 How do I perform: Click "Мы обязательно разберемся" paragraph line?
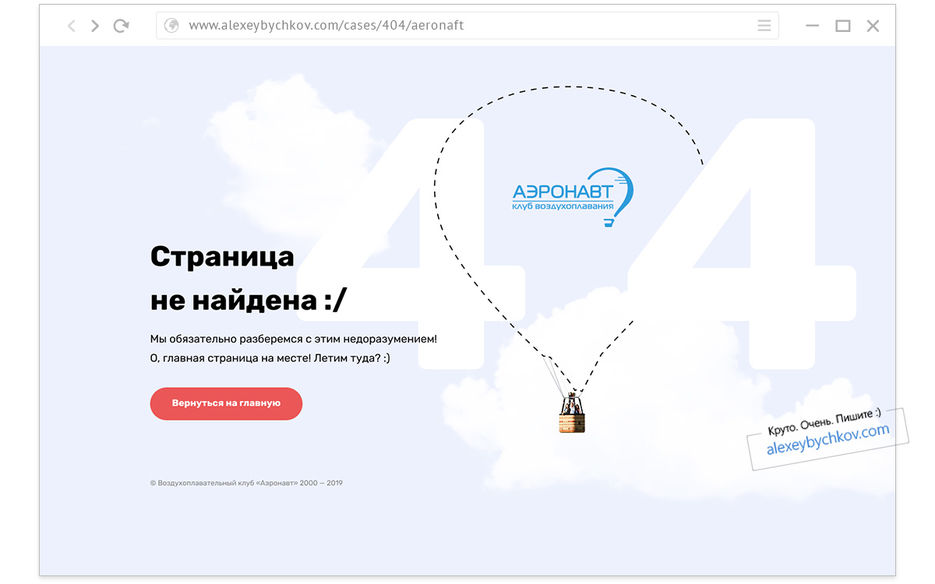tap(293, 339)
